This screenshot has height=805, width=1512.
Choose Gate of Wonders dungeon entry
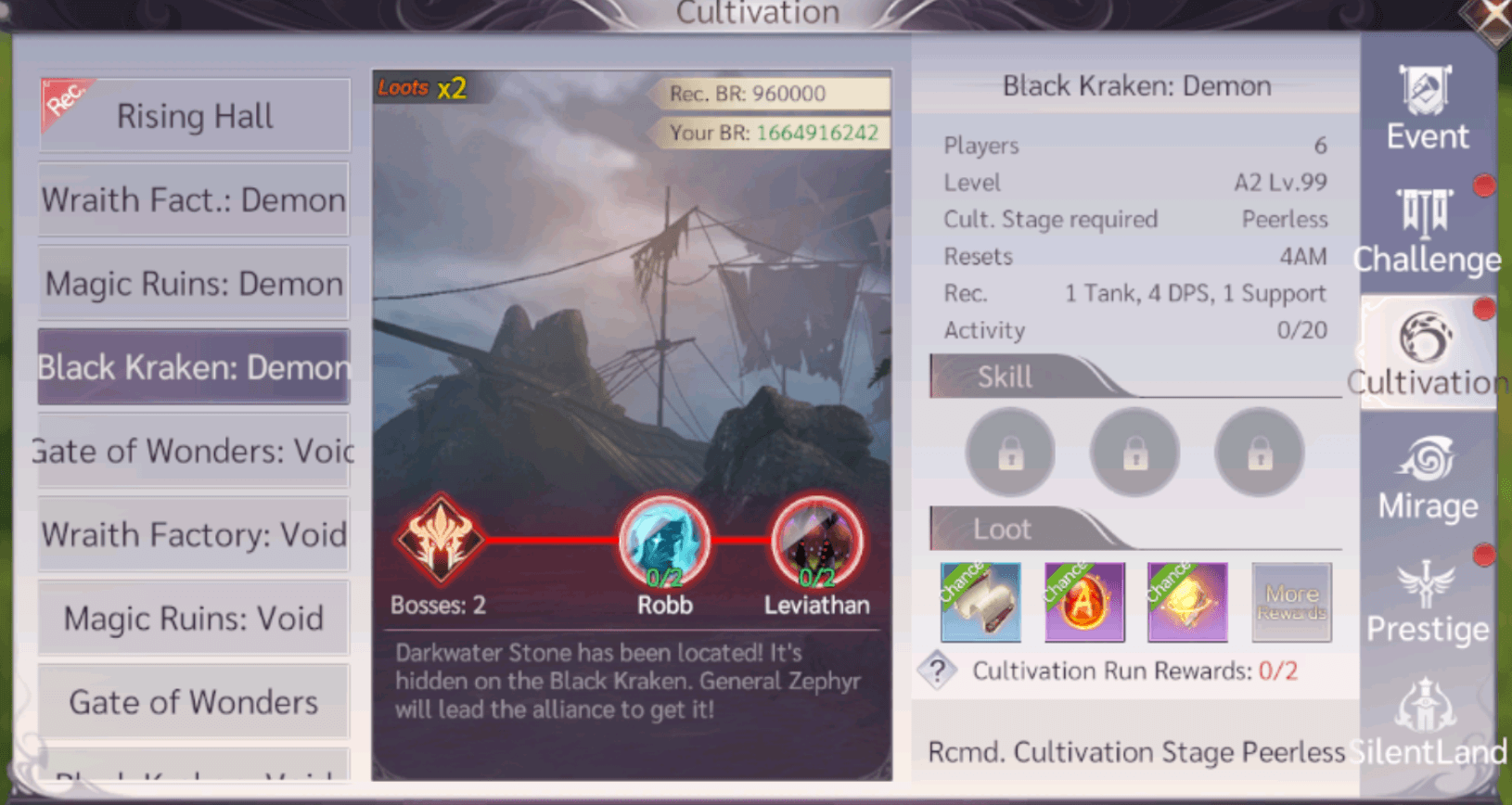[194, 702]
